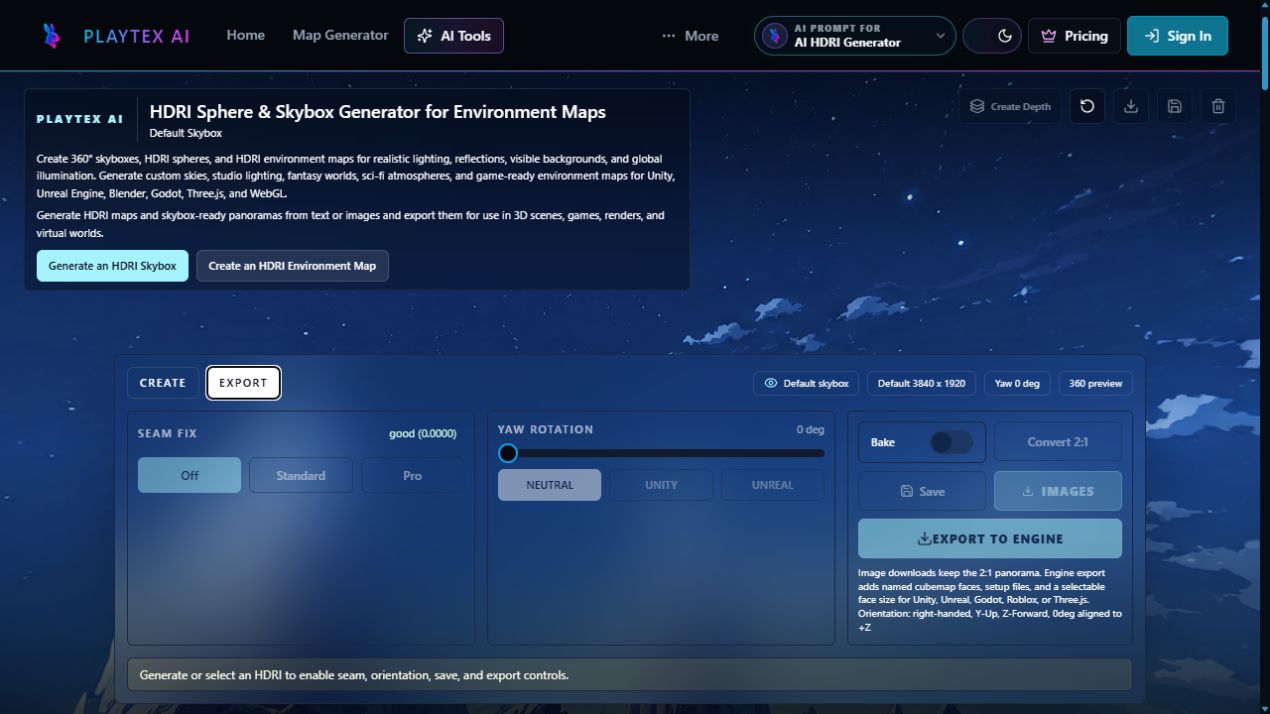Open the AI Tools menu
Screen dimensions: 1270x714
coord(454,36)
